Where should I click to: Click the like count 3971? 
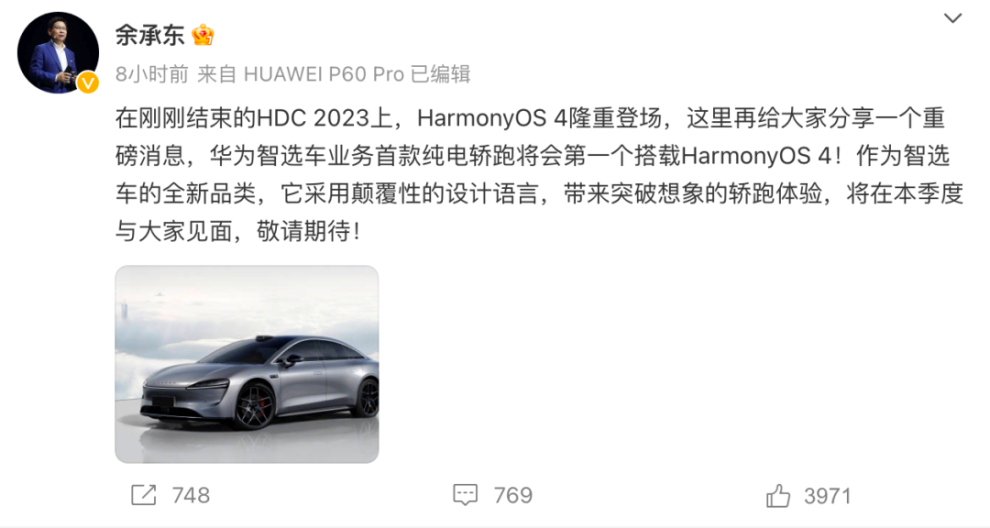point(828,496)
